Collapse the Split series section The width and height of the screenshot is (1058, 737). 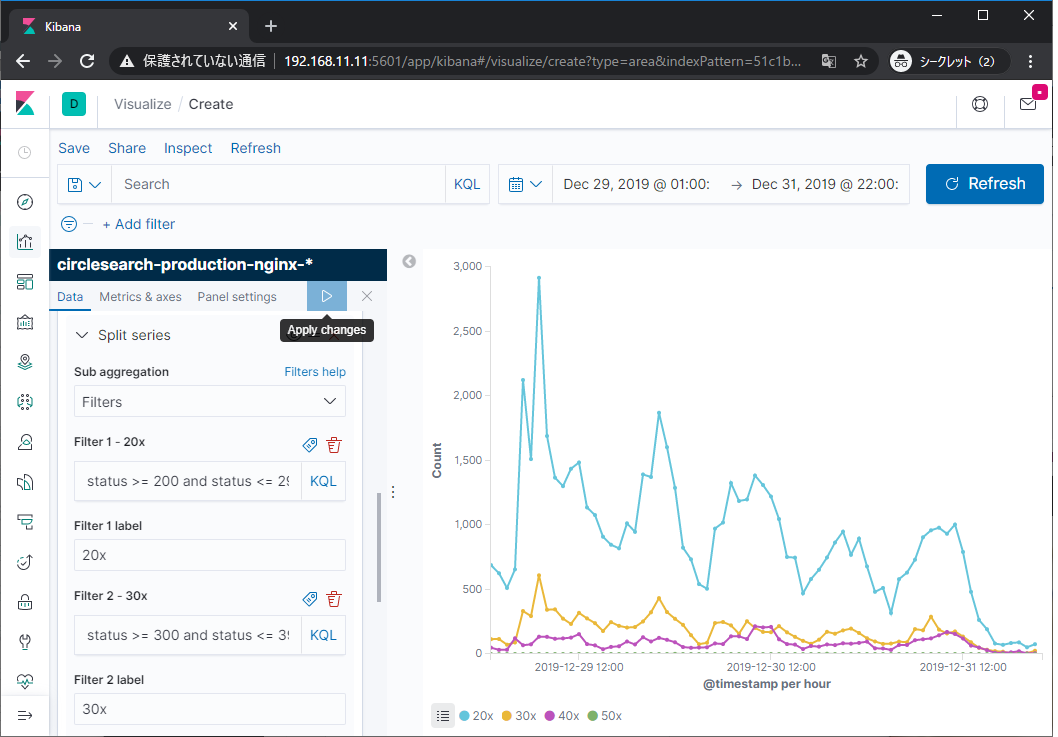pyautogui.click(x=84, y=335)
